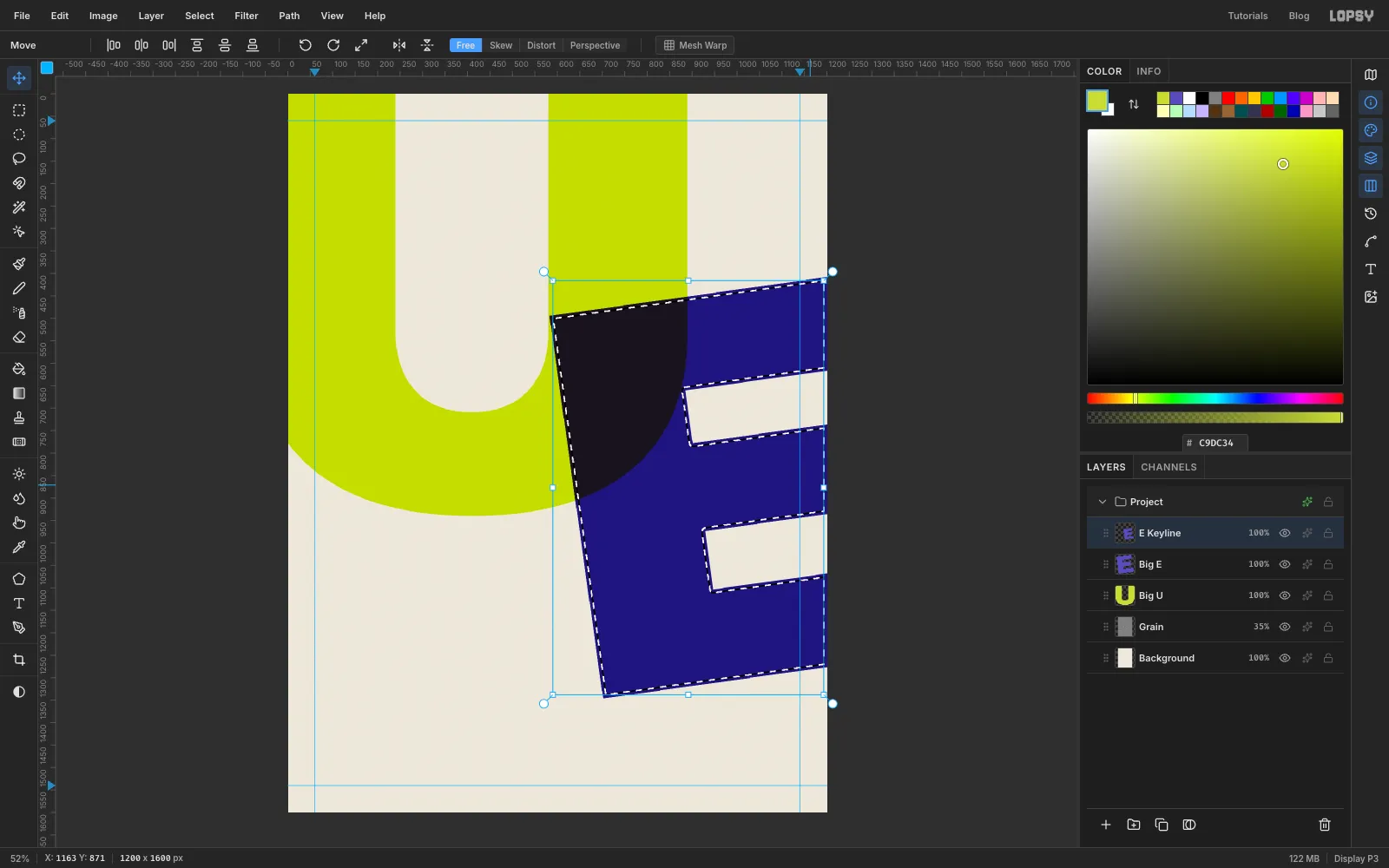1389x868 pixels.
Task: Choose the Perspective transform mode
Action: 595,45
